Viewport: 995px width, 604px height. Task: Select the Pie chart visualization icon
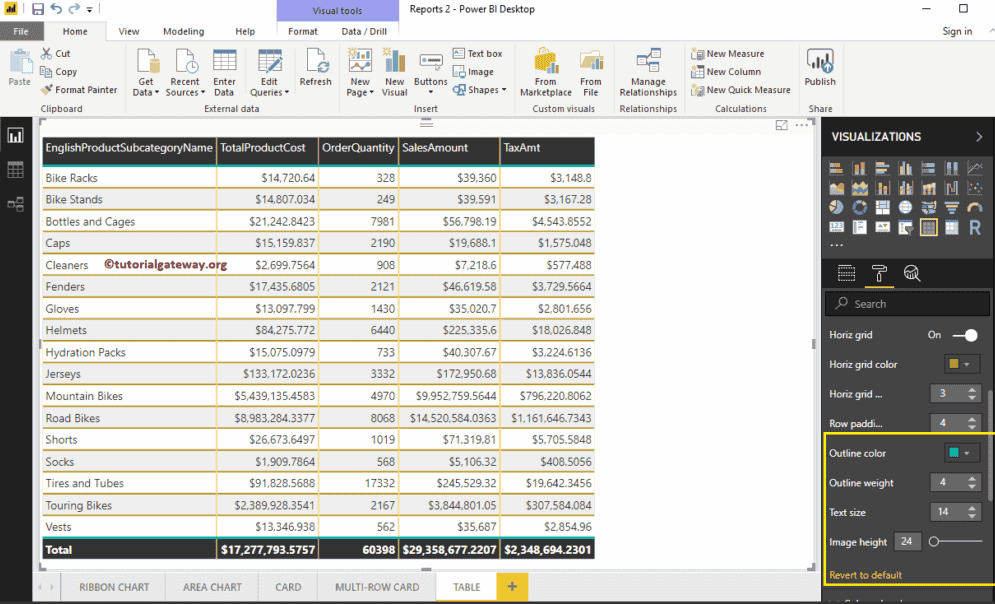pyautogui.click(x=836, y=206)
